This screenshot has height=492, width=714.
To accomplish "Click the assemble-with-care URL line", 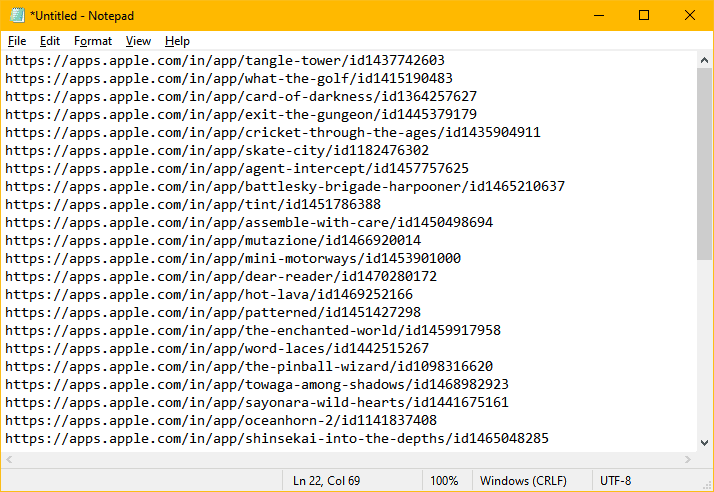I will [x=249, y=222].
